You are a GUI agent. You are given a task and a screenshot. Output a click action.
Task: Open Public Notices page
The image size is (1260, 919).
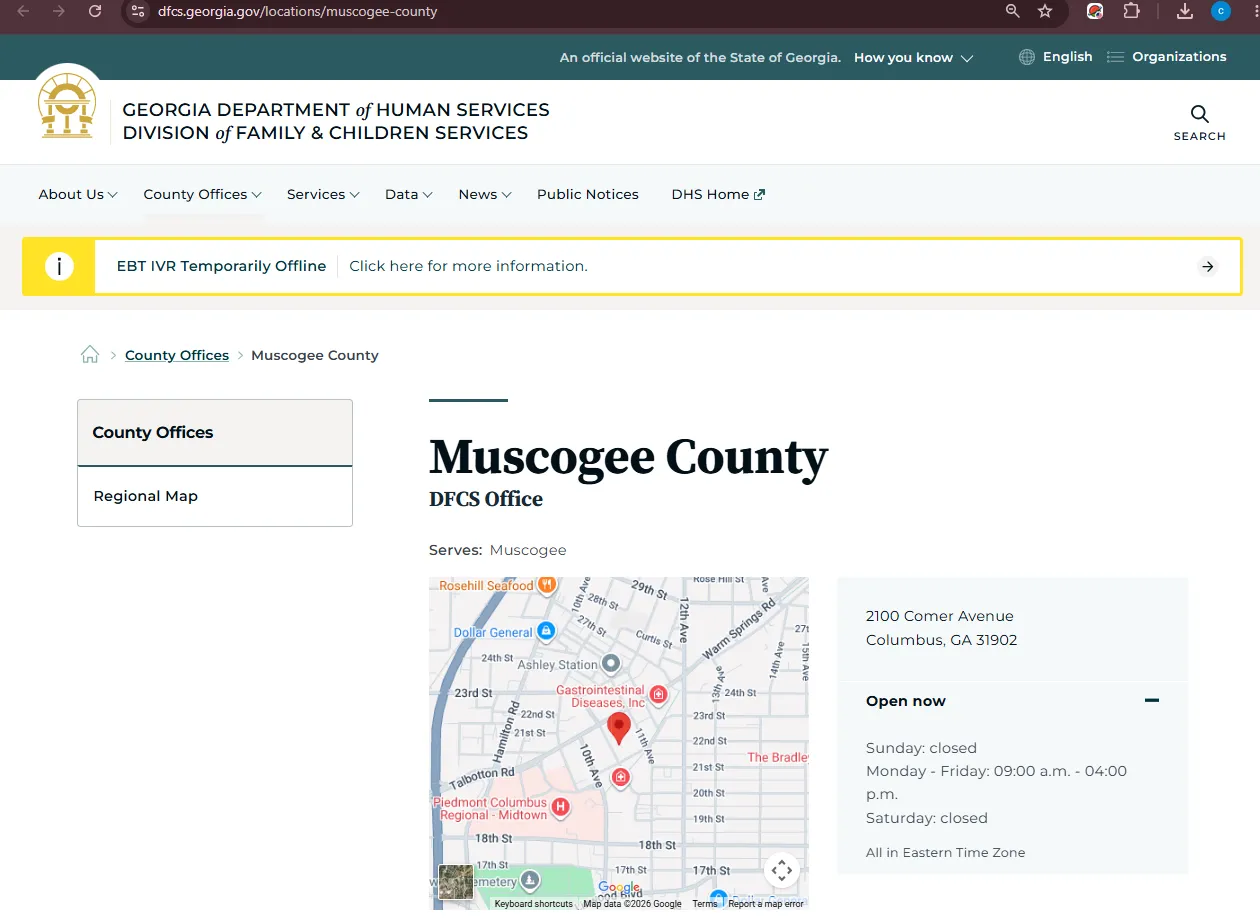click(588, 194)
